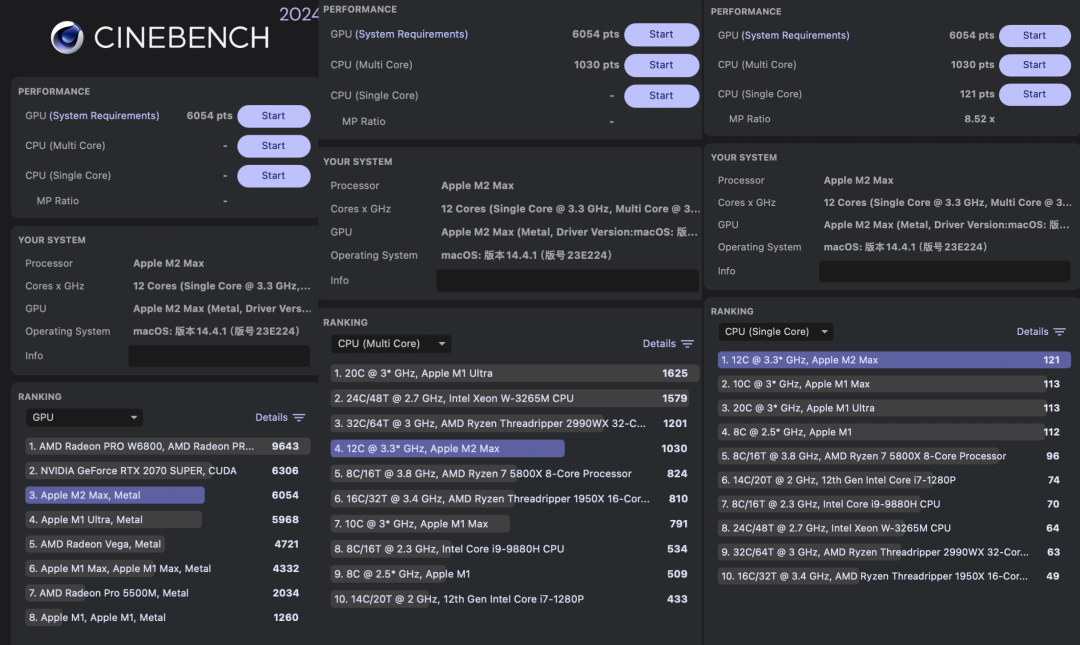Select Apple M2 Max row scoring 121

894,360
